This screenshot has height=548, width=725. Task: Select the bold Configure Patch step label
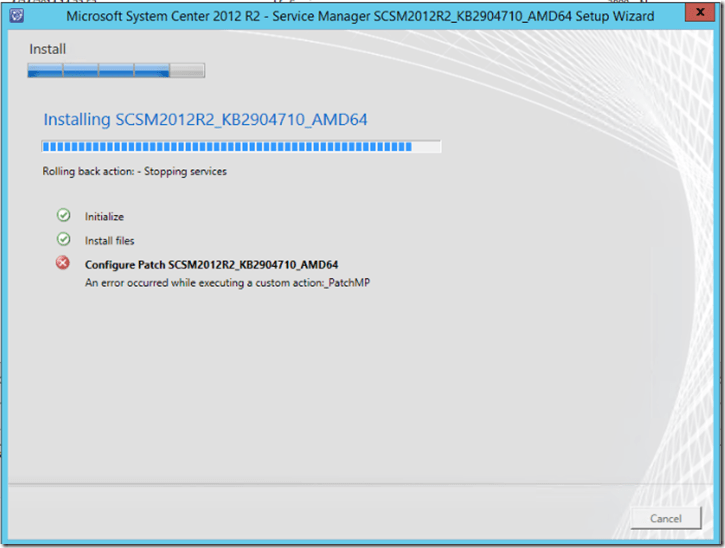[211, 265]
